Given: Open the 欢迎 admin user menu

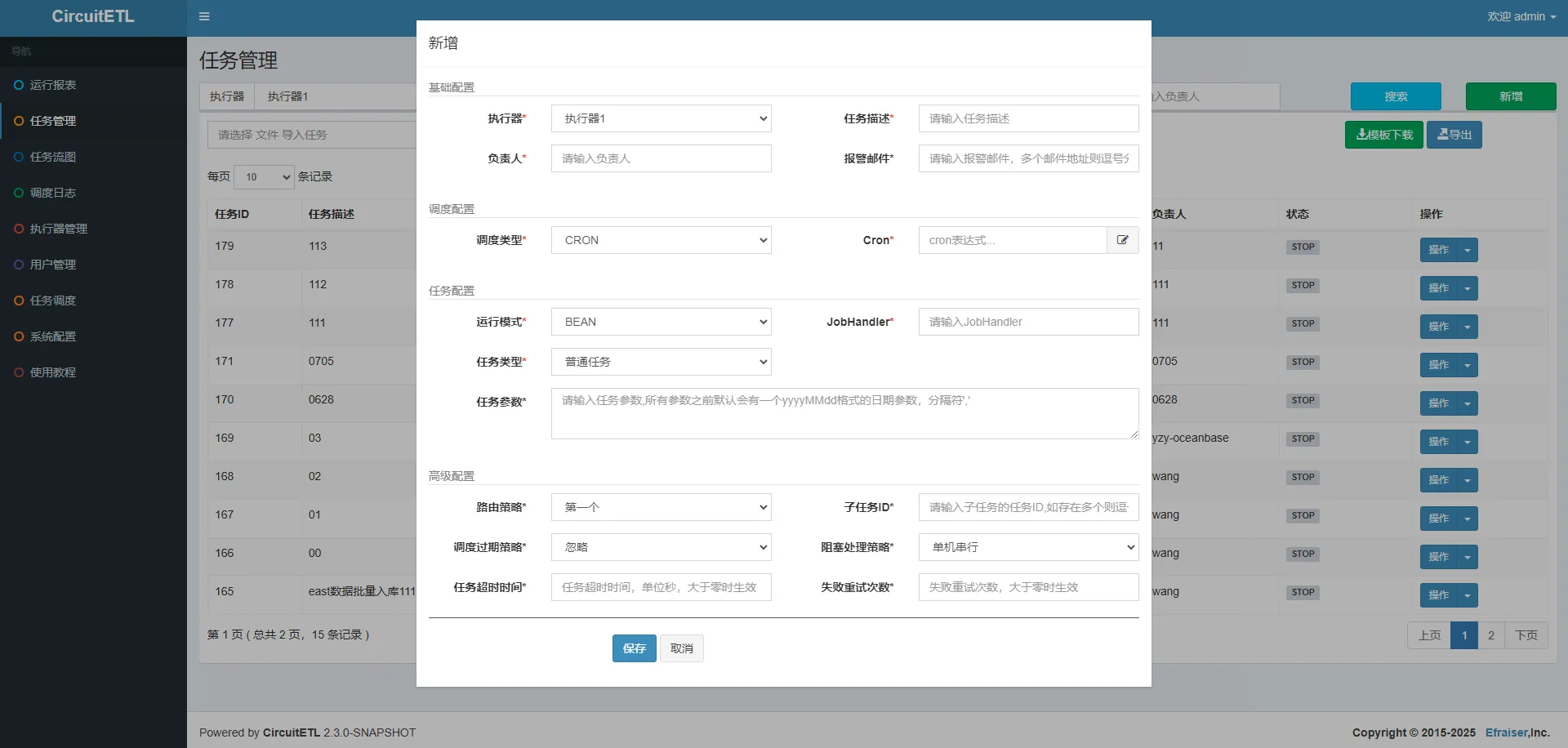Looking at the screenshot, I should (1521, 16).
